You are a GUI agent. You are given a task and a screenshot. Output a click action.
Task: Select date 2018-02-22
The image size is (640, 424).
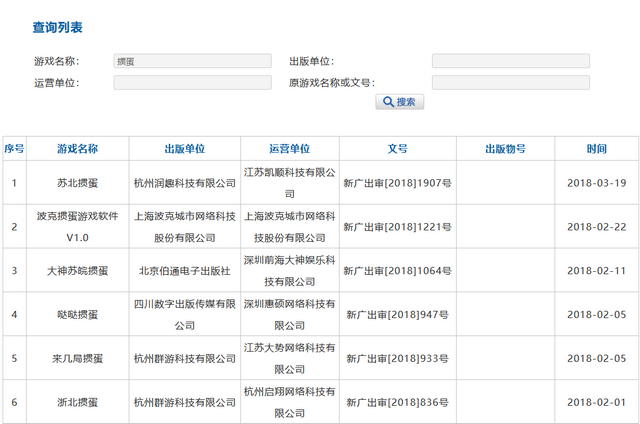tap(597, 227)
